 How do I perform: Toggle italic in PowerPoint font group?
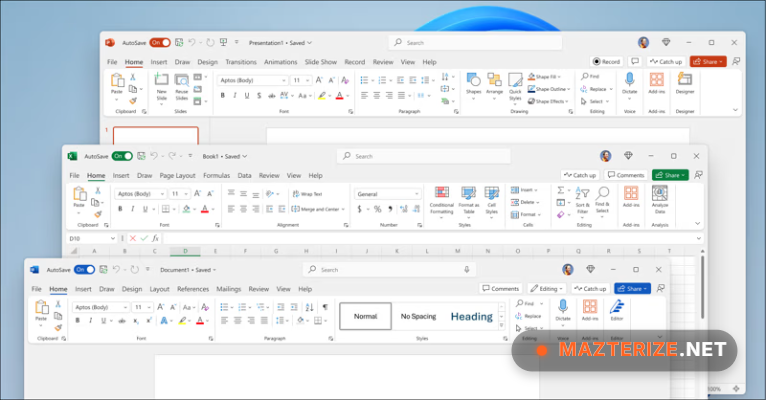[235, 96]
